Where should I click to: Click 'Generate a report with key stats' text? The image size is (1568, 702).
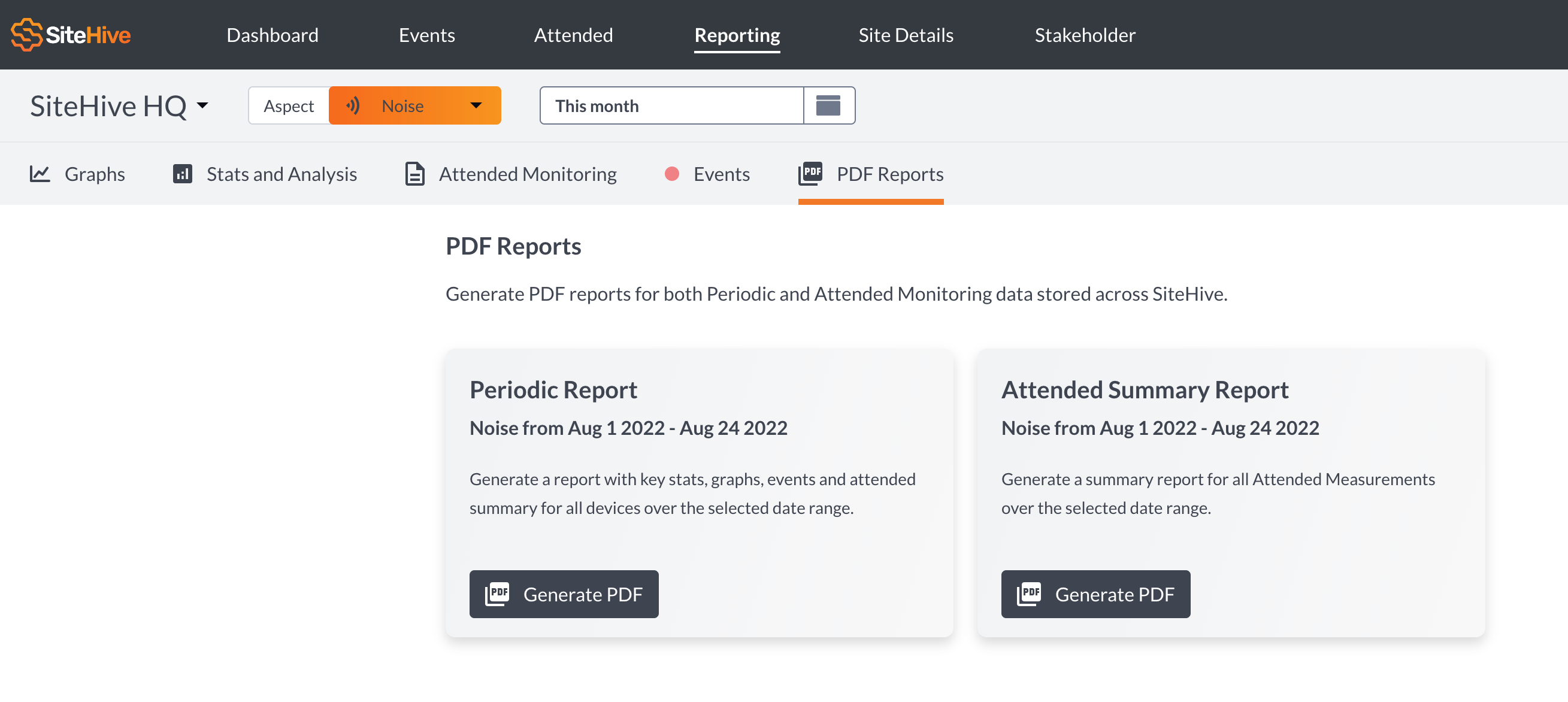point(692,493)
